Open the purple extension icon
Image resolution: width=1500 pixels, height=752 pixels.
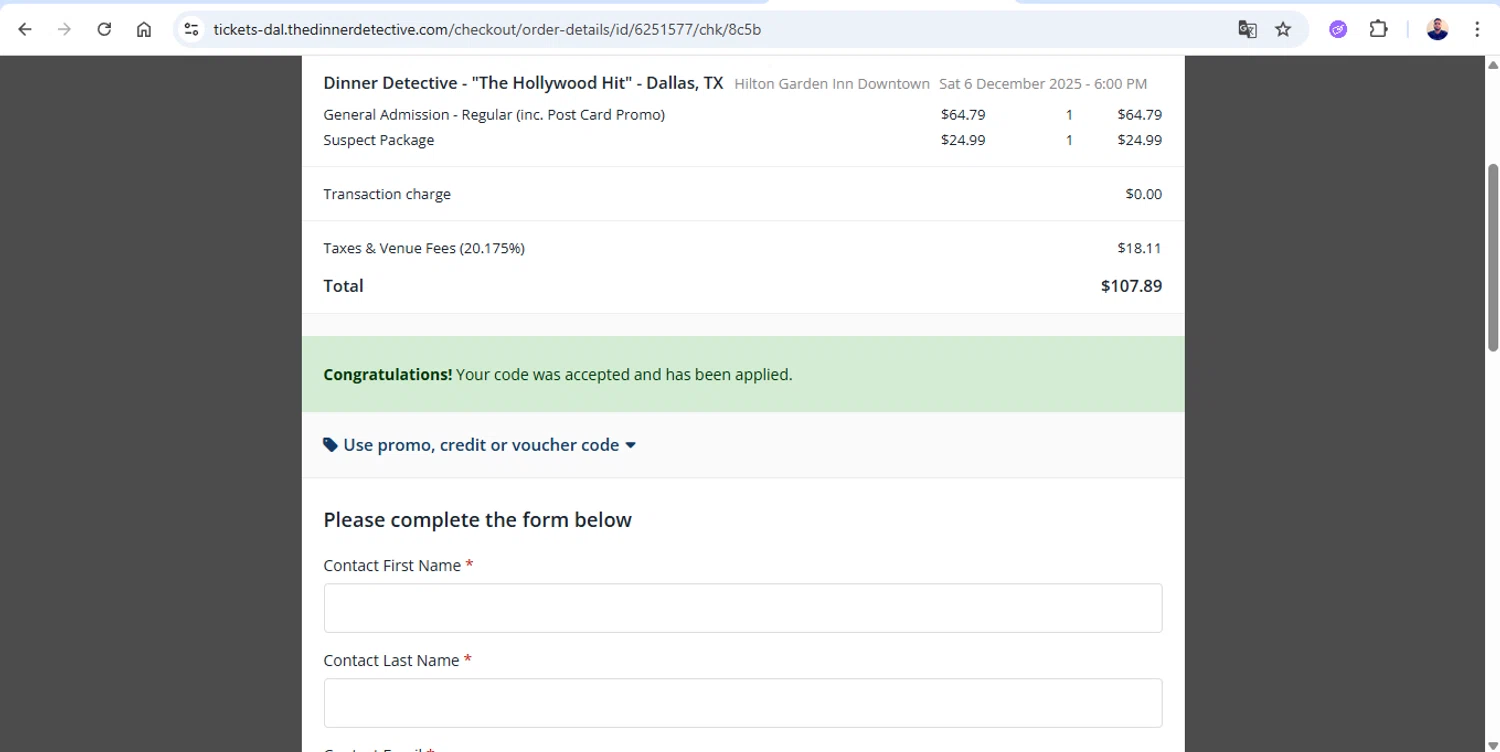point(1338,29)
